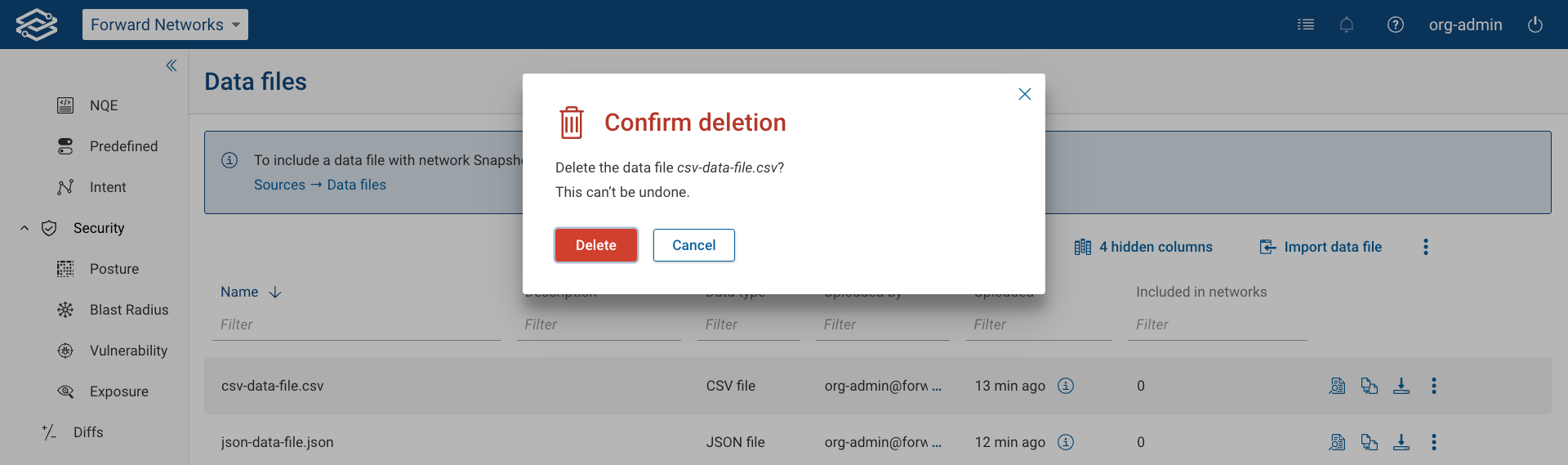
Task: Cancel the deletion dialog
Action: click(x=694, y=245)
